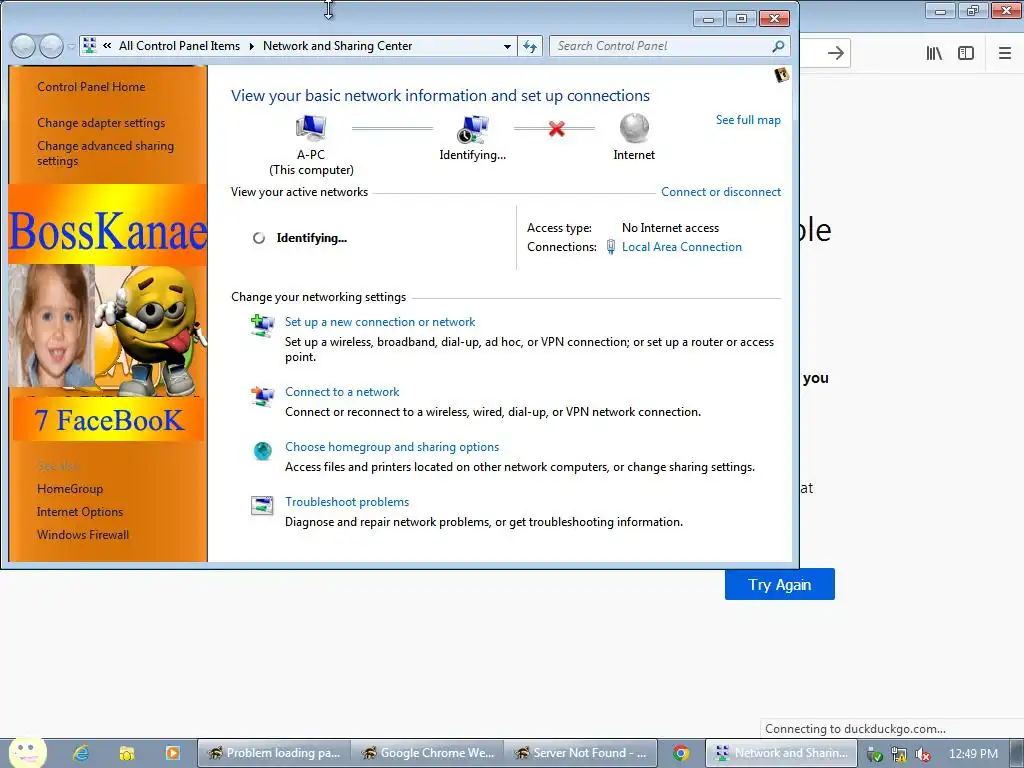Click the red X broken connection mark
Image resolution: width=1024 pixels, height=768 pixels.
(x=556, y=129)
